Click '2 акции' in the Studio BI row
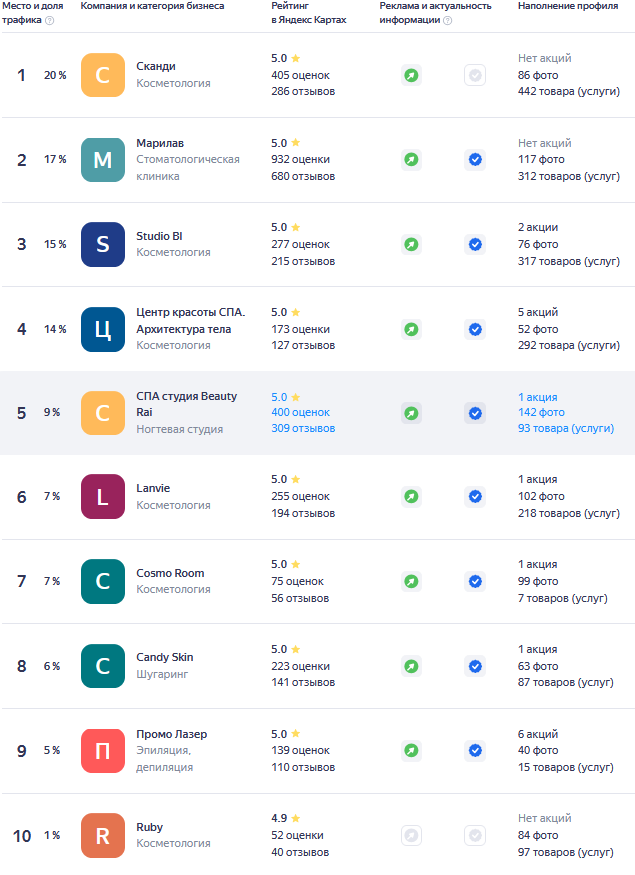The width and height of the screenshot is (635, 875). 538,228
